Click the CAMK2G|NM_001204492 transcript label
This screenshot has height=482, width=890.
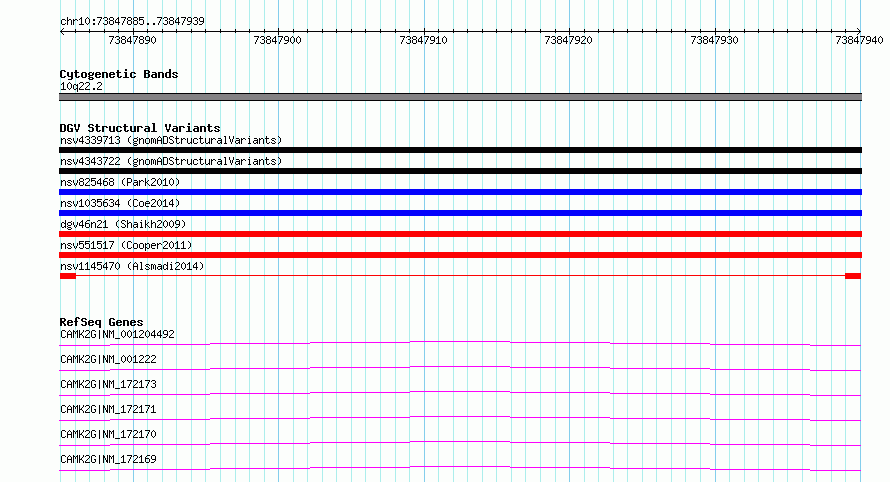pos(117,334)
